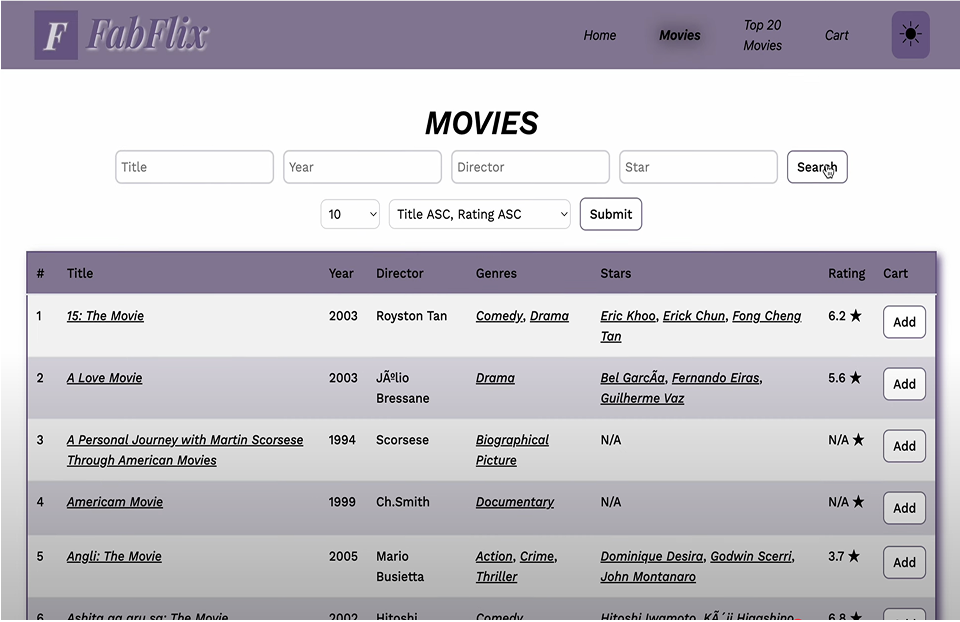This screenshot has height=622, width=960.
Task: Browse the Thriller genre link
Action: (x=497, y=577)
